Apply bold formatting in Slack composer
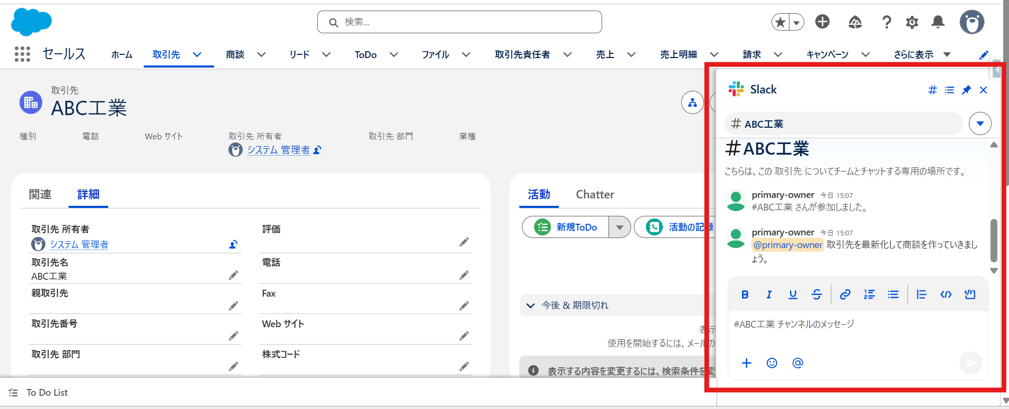 coord(745,295)
